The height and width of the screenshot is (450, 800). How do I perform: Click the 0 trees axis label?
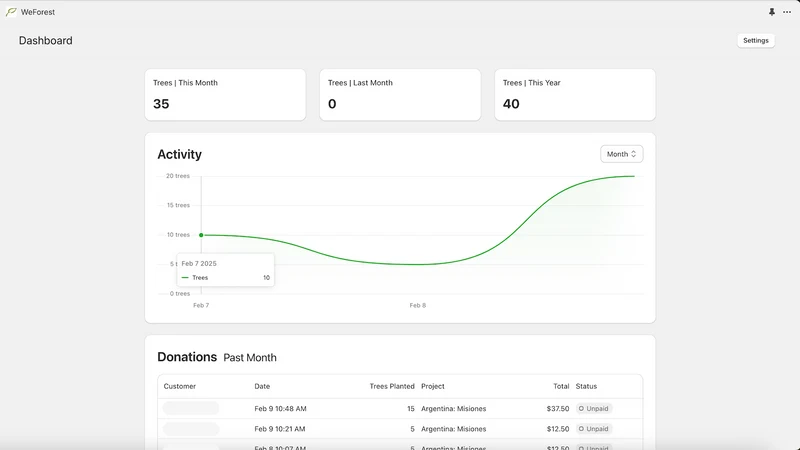pos(180,293)
